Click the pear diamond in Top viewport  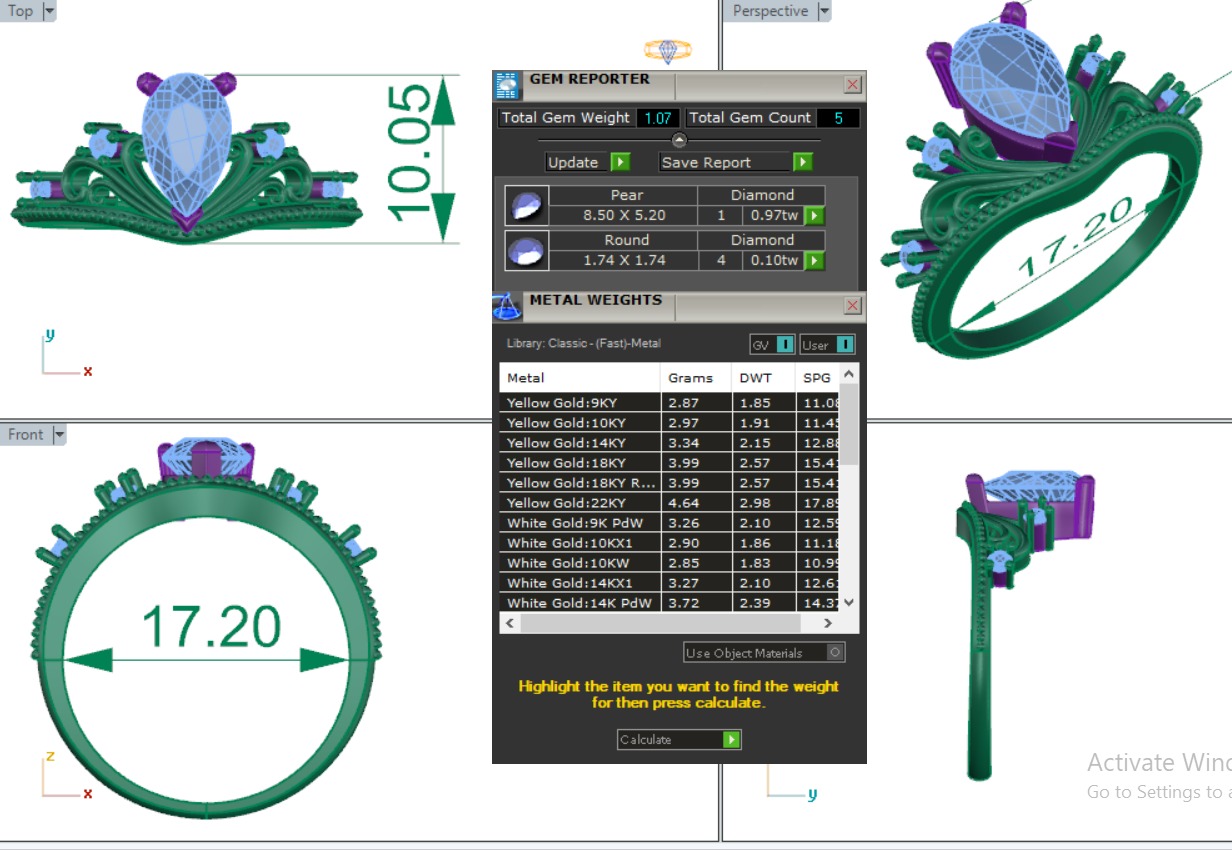click(x=187, y=145)
